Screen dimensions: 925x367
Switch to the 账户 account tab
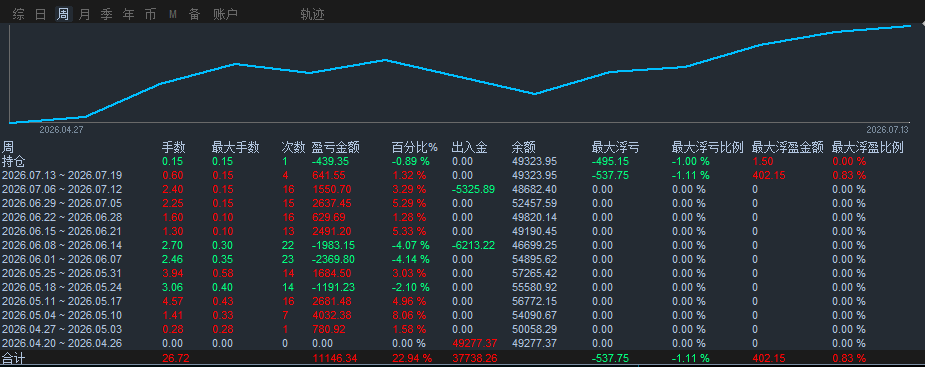[x=225, y=14]
